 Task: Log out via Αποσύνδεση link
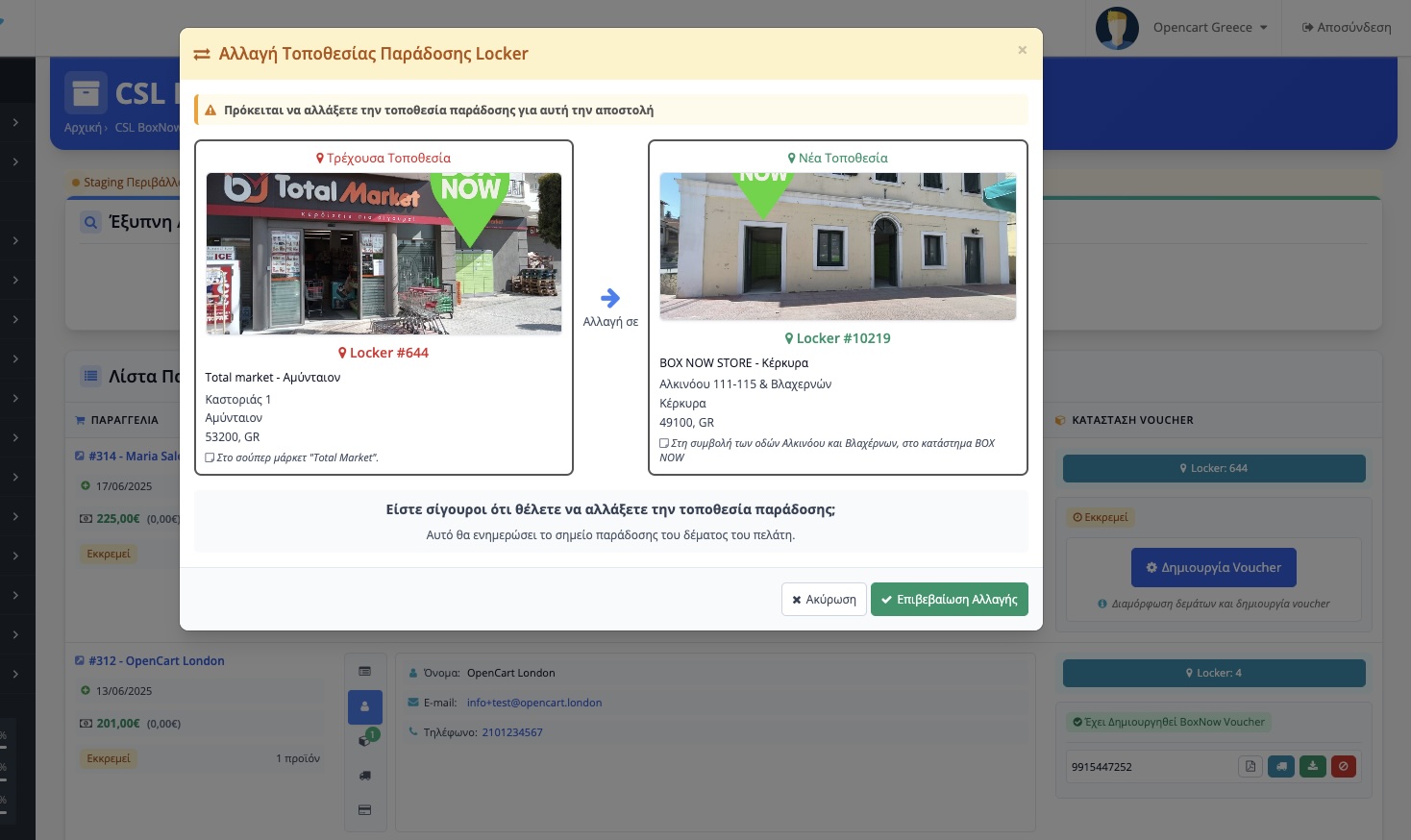click(x=1346, y=27)
